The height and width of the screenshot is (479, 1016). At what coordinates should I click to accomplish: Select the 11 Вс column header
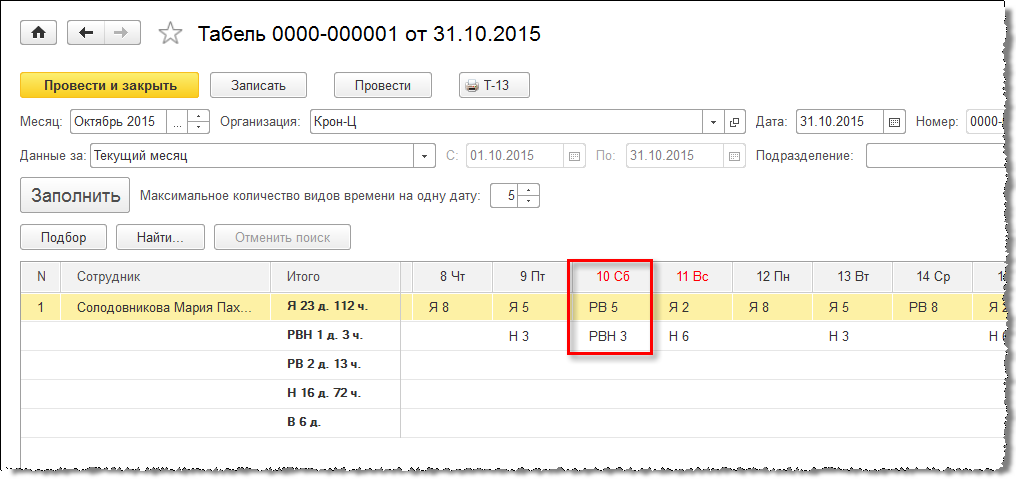coord(693,277)
